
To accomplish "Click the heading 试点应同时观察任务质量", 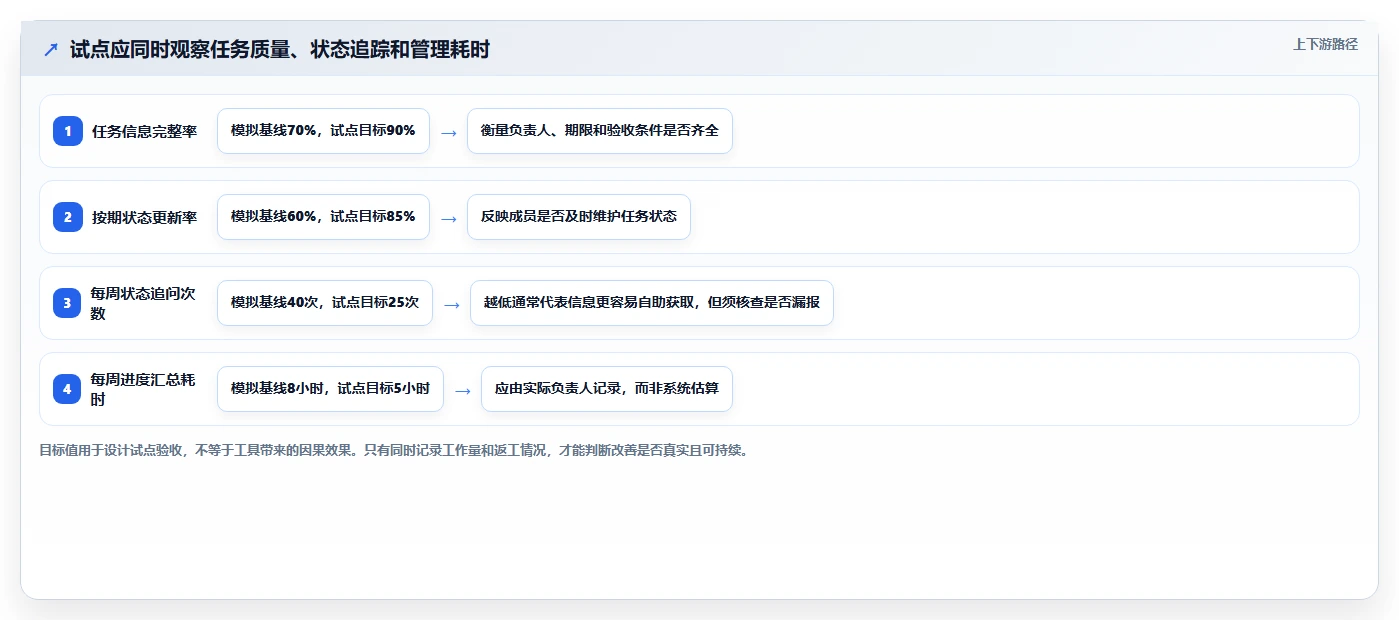I will [280, 49].
